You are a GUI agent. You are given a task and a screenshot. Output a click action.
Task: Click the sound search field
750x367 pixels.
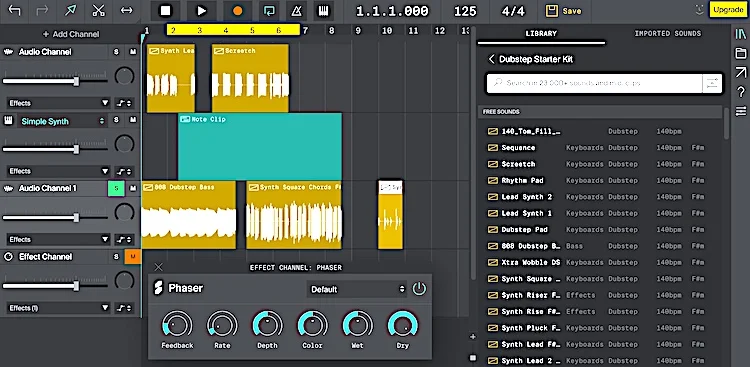pos(594,83)
